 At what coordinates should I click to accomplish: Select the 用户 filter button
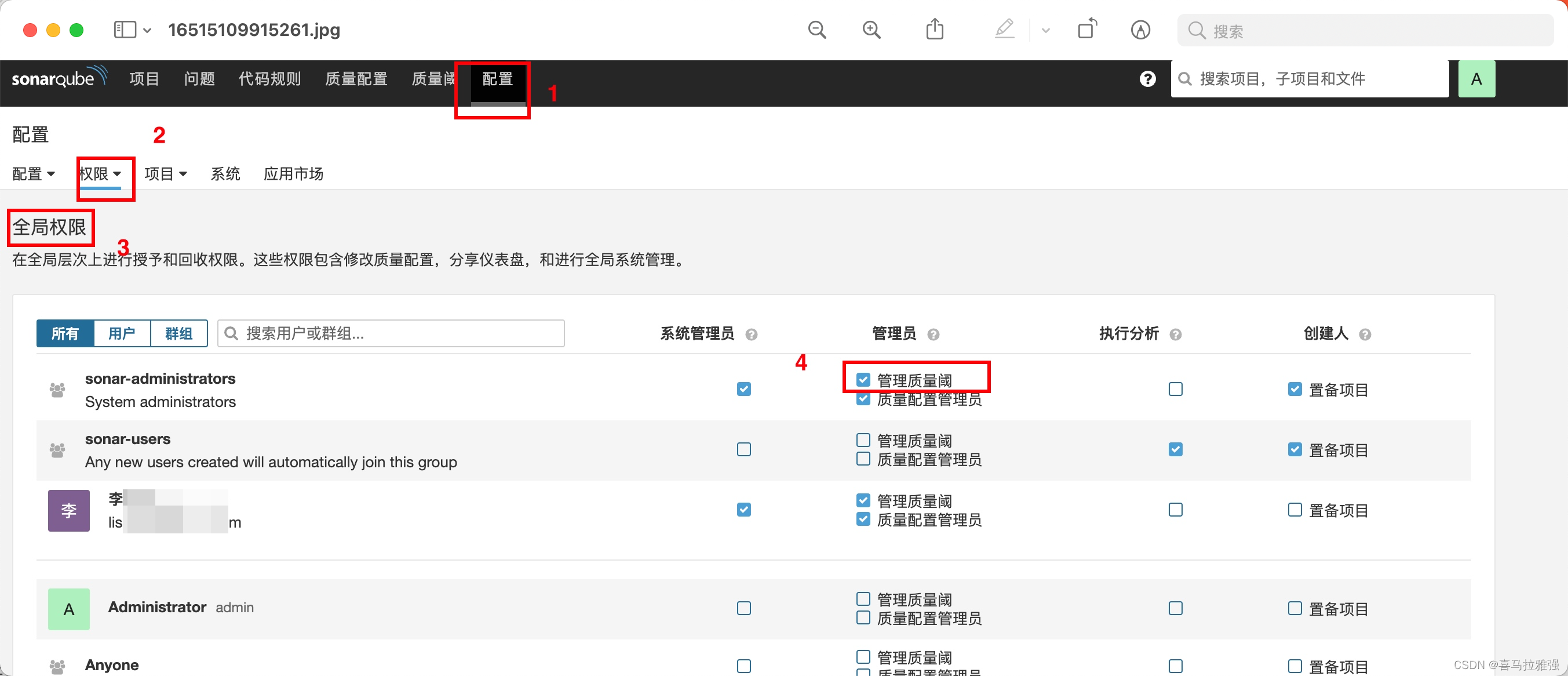point(122,334)
